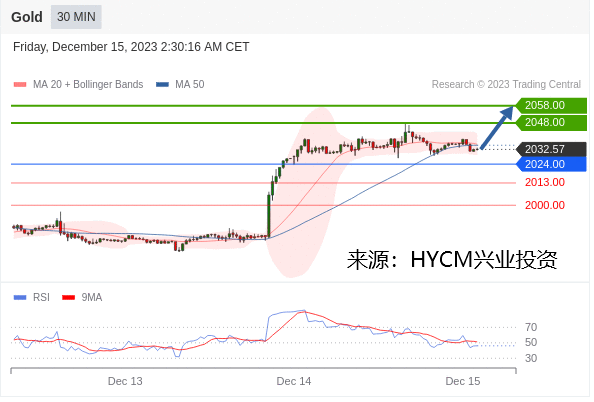This screenshot has width=594, height=402.
Task: Click the pink MA 20 legend swatch
Action: (x=20, y=84)
